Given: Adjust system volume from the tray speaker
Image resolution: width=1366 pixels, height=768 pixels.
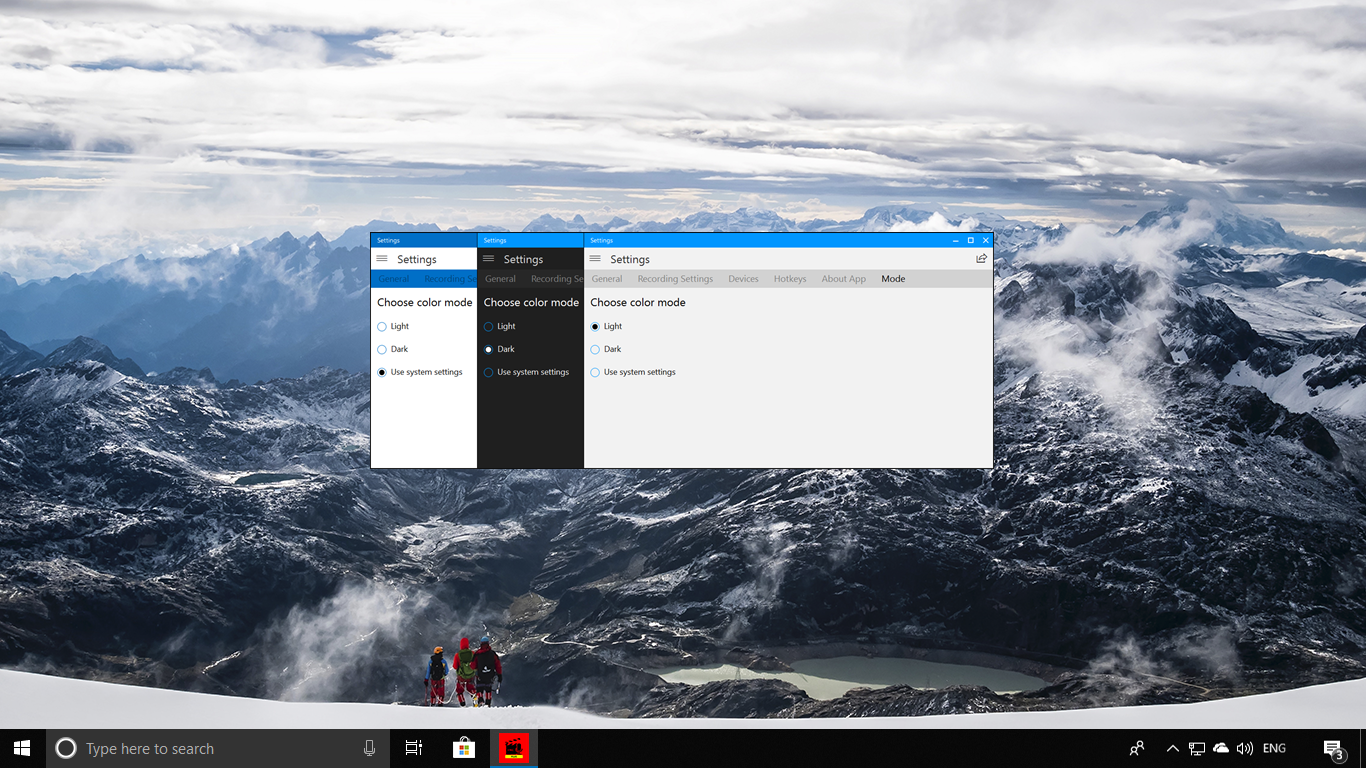Looking at the screenshot, I should [x=1245, y=747].
